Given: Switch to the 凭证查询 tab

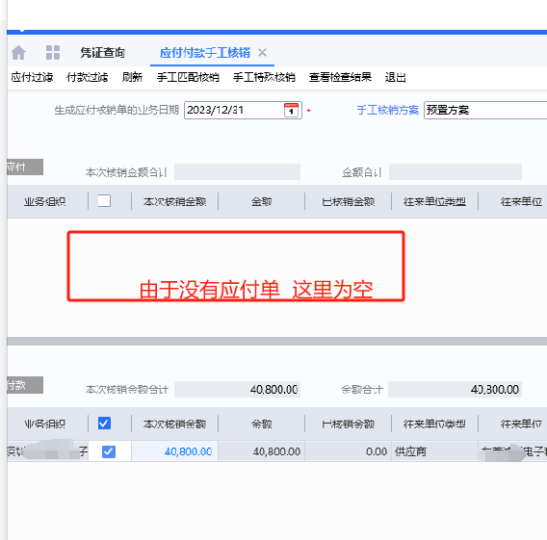Looking at the screenshot, I should tap(102, 53).
